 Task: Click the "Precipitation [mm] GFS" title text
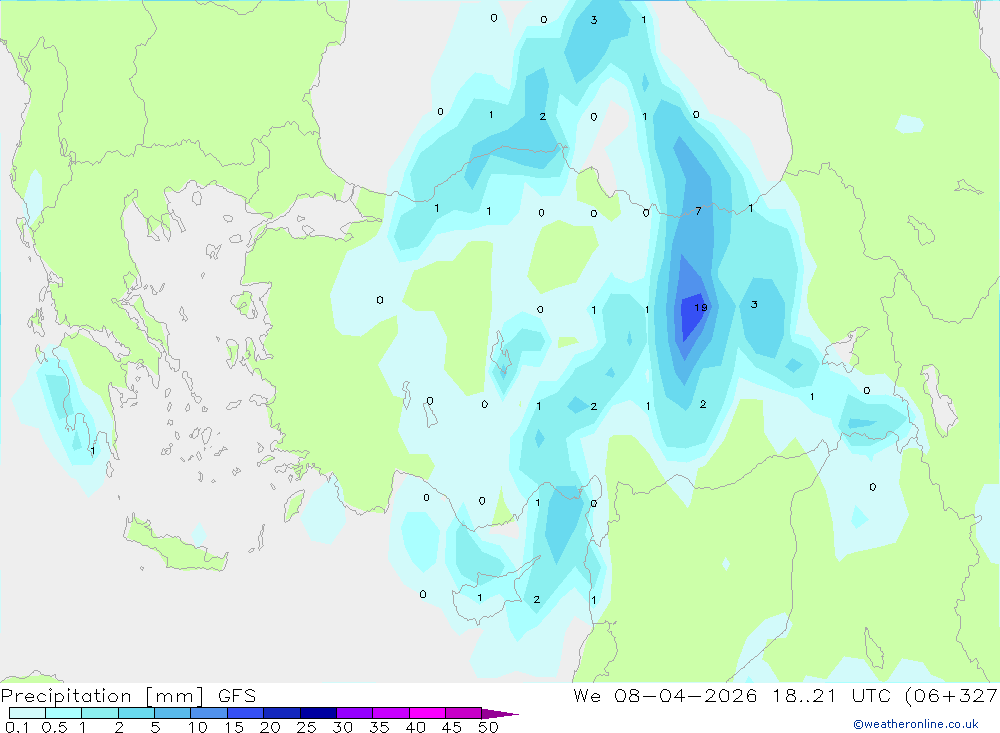128,696
